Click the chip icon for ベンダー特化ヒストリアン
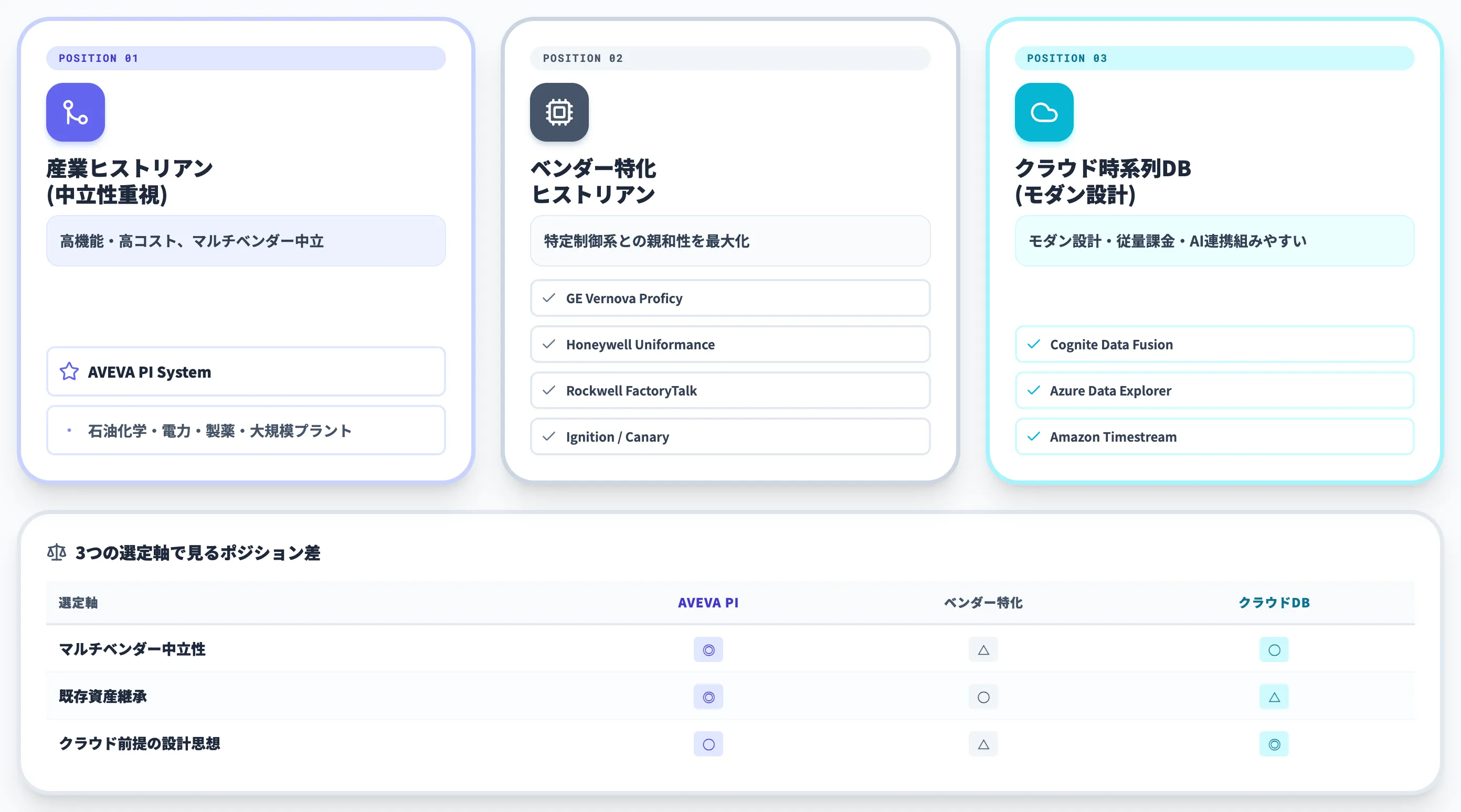This screenshot has height=812, width=1461. pyautogui.click(x=559, y=112)
